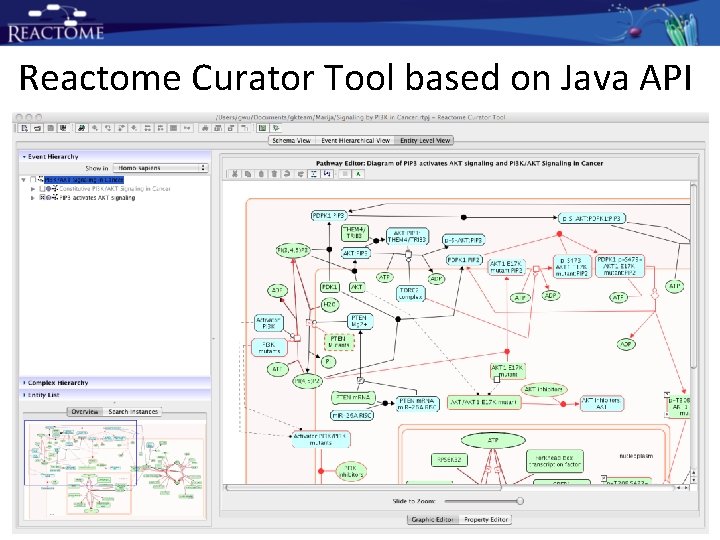Toggle checkbox beside PIP3 activates AKT signaling

[42, 197]
